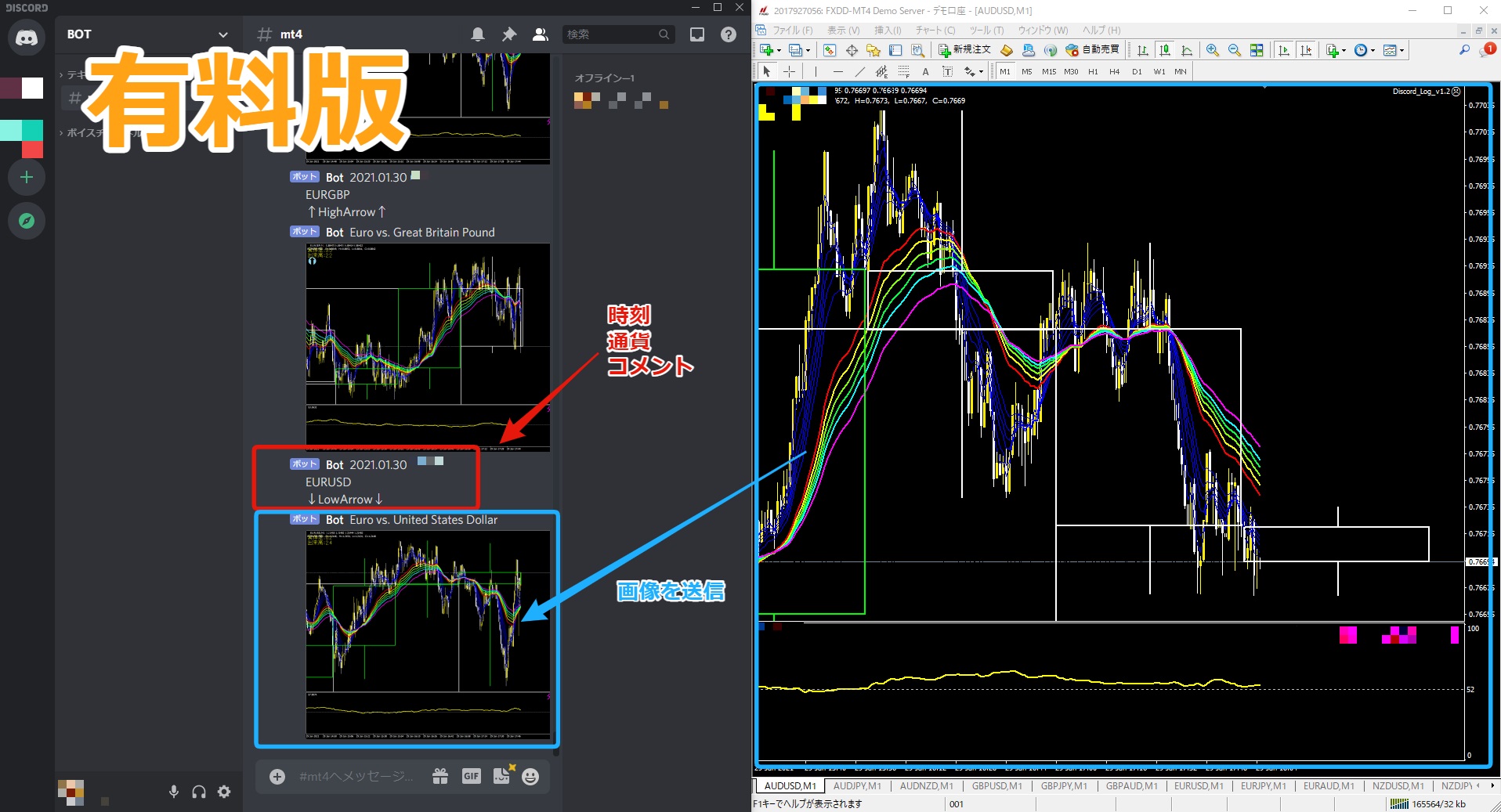Image resolution: width=1501 pixels, height=812 pixels.
Task: Open the EURGBP chart image thumbnail
Action: [428, 348]
